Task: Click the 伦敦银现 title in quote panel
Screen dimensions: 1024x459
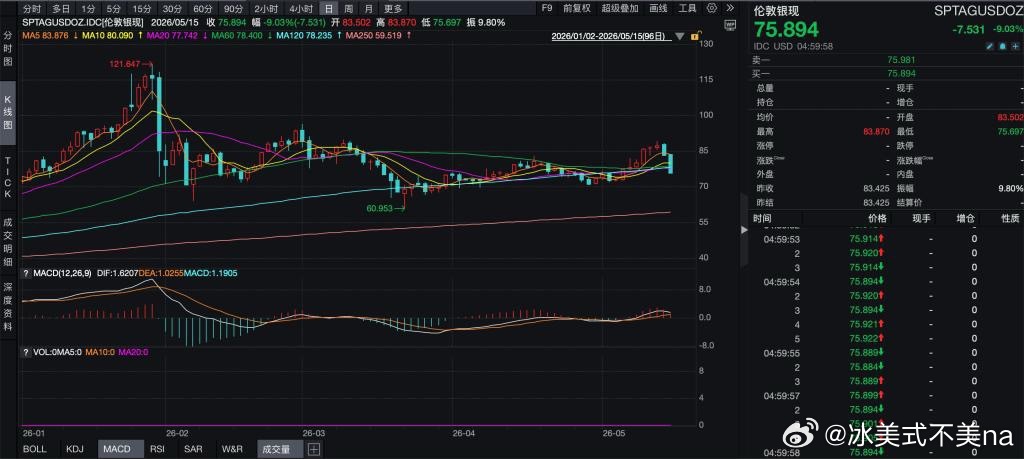Action: coord(776,11)
